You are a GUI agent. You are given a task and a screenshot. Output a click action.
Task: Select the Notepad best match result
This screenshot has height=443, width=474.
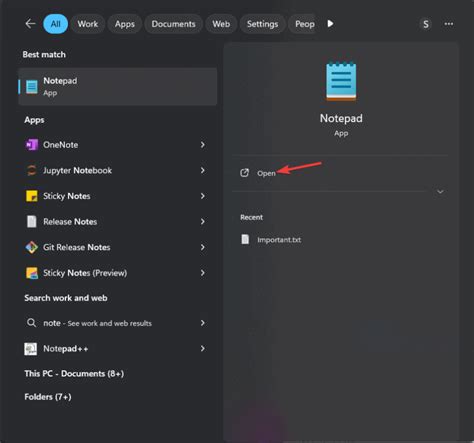coord(118,87)
